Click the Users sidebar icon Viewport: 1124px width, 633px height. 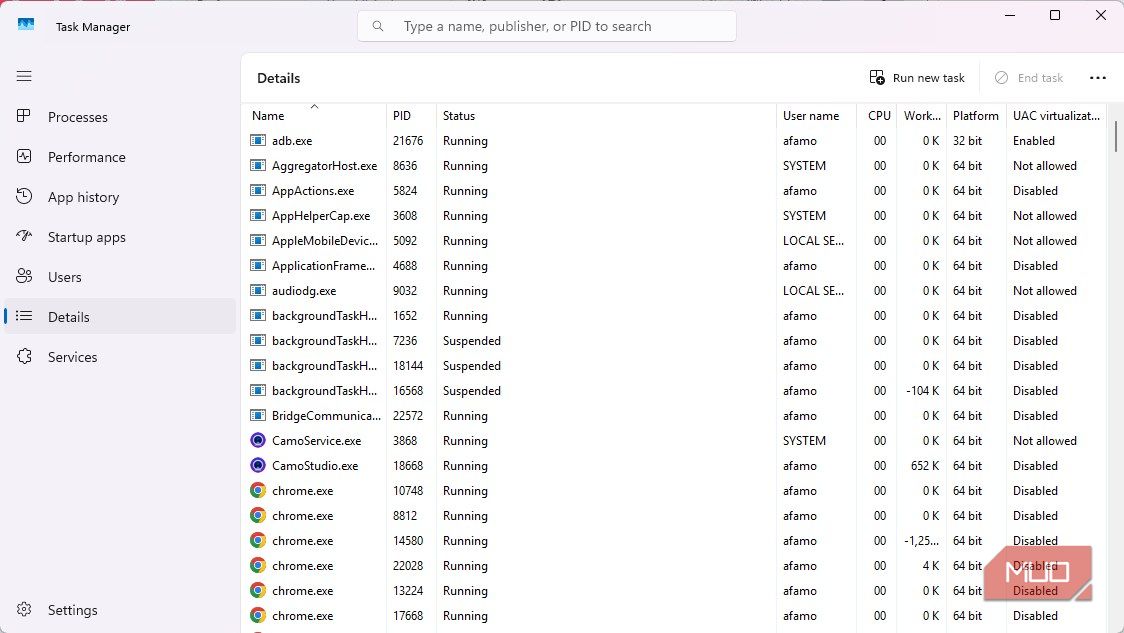pyautogui.click(x=24, y=276)
